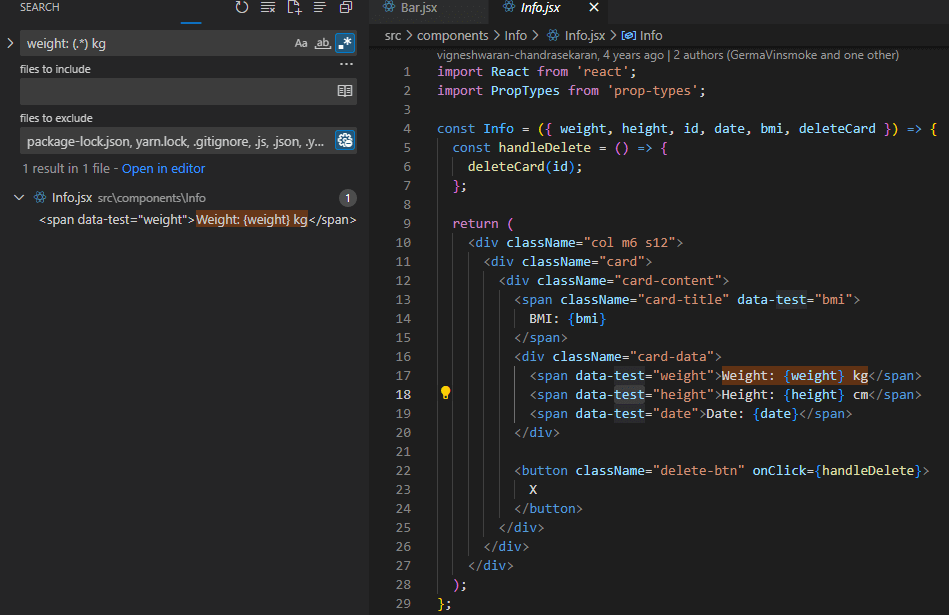Close the Info.jsx editor tab
Screen dimensions: 949x615
pyautogui.click(x=594, y=8)
